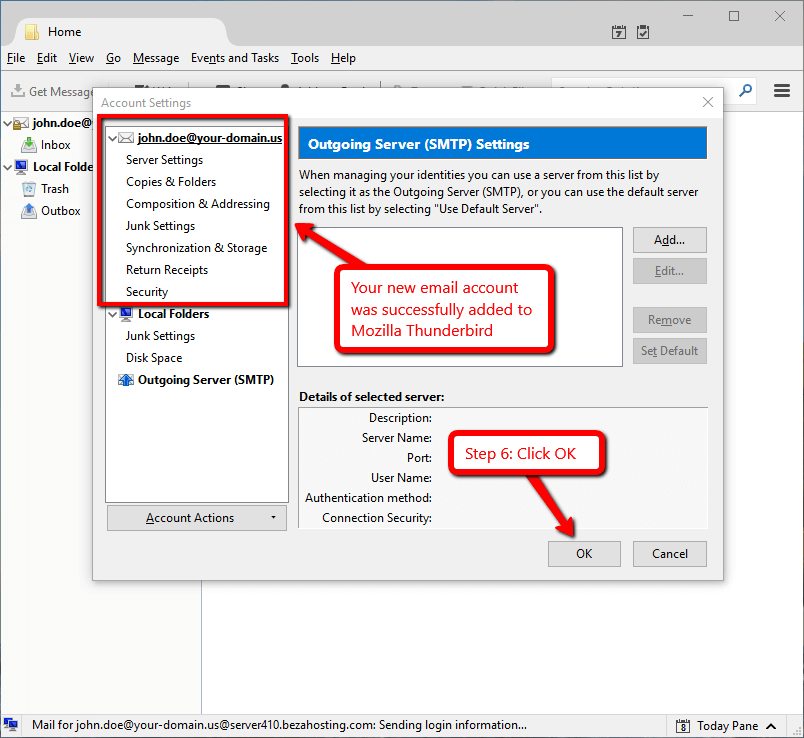Click the Trash icon in folder pane
The image size is (804, 738).
coord(29,189)
